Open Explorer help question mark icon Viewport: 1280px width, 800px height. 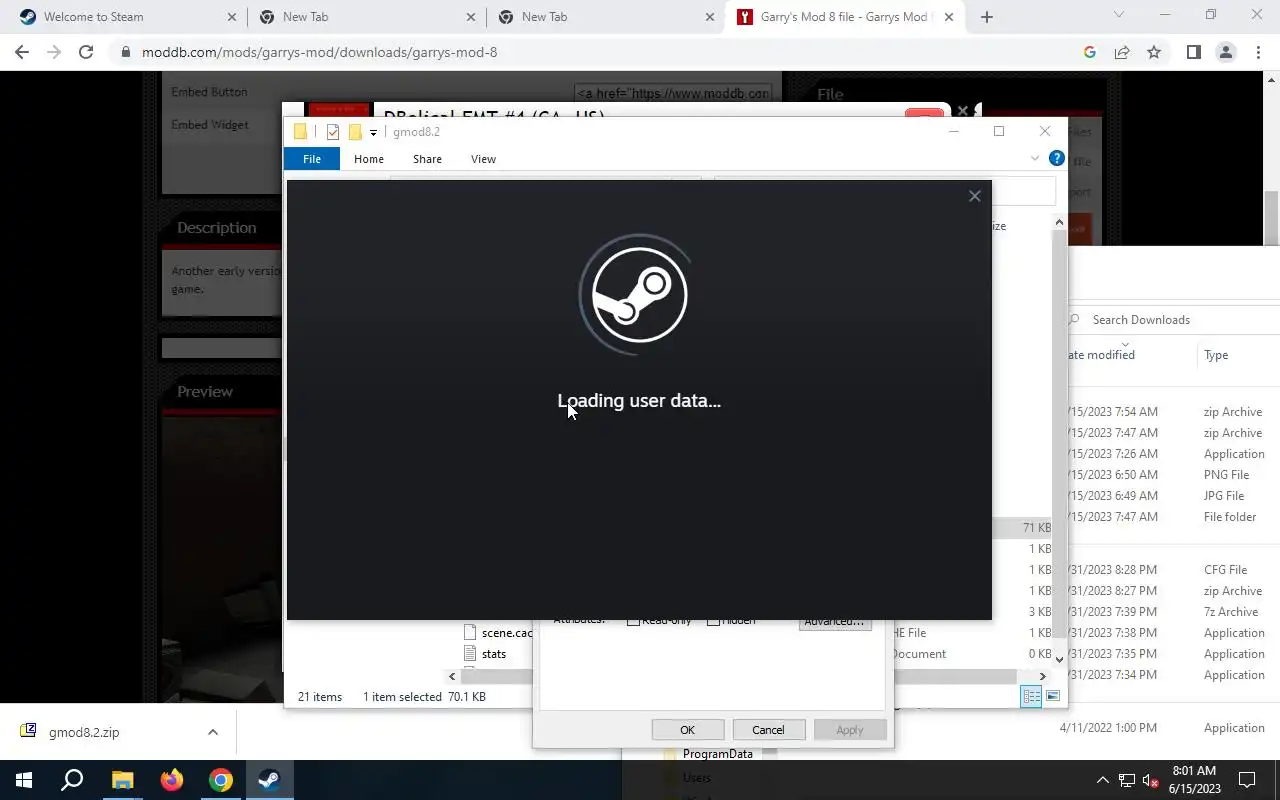[1056, 158]
